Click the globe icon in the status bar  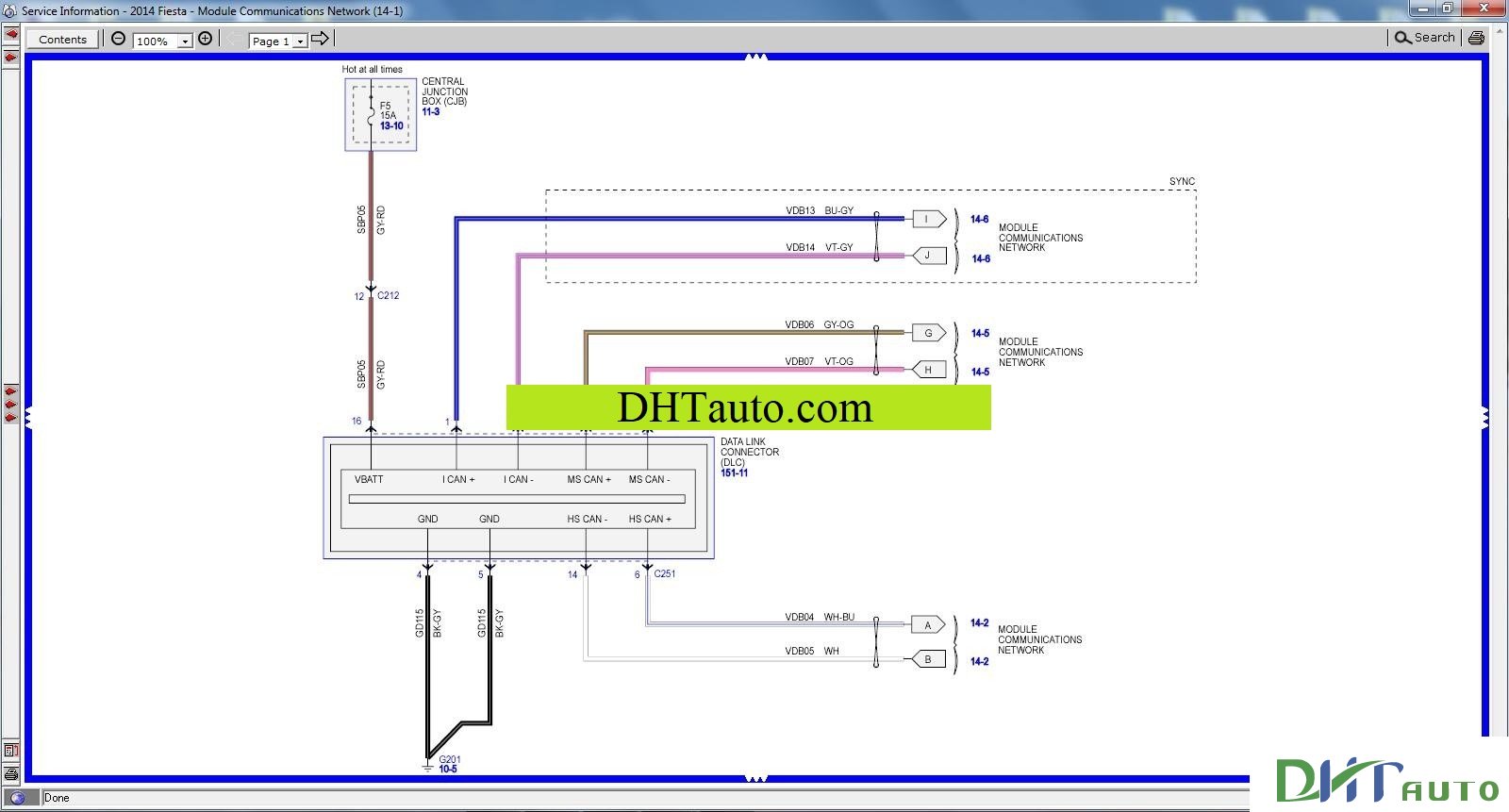17,798
